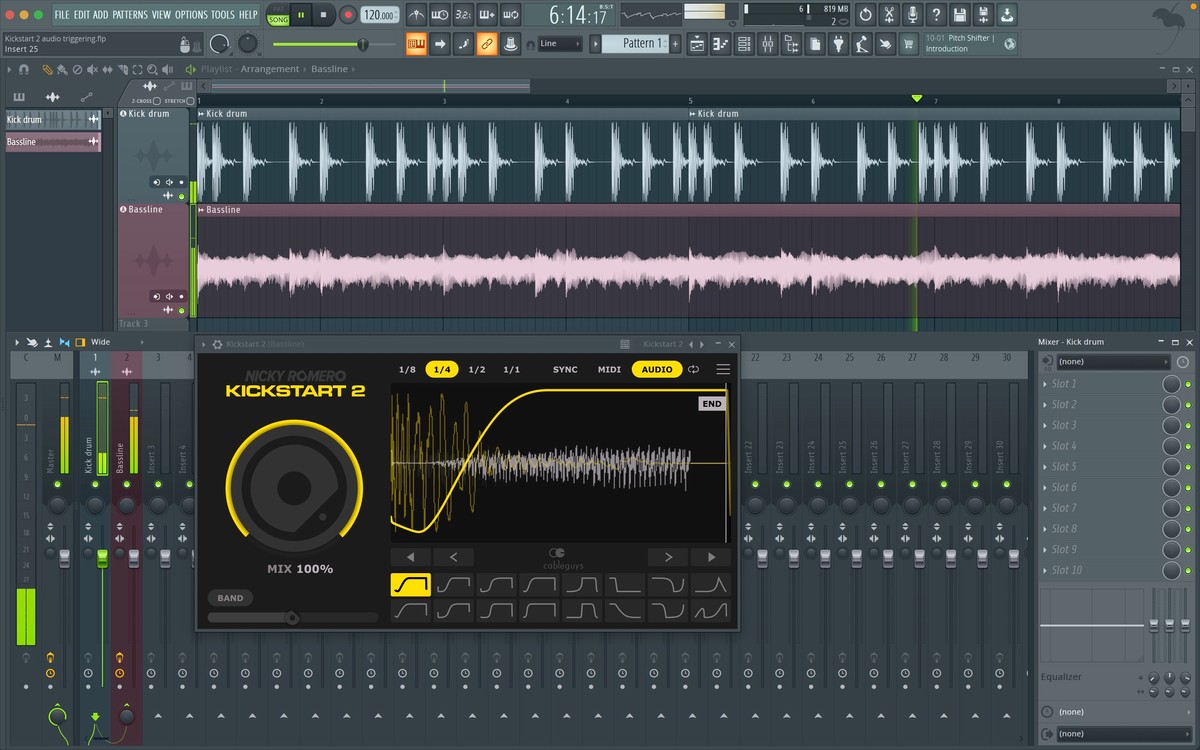The width and height of the screenshot is (1200, 750).
Task: Open the OPTIONS menu
Action: [191, 15]
